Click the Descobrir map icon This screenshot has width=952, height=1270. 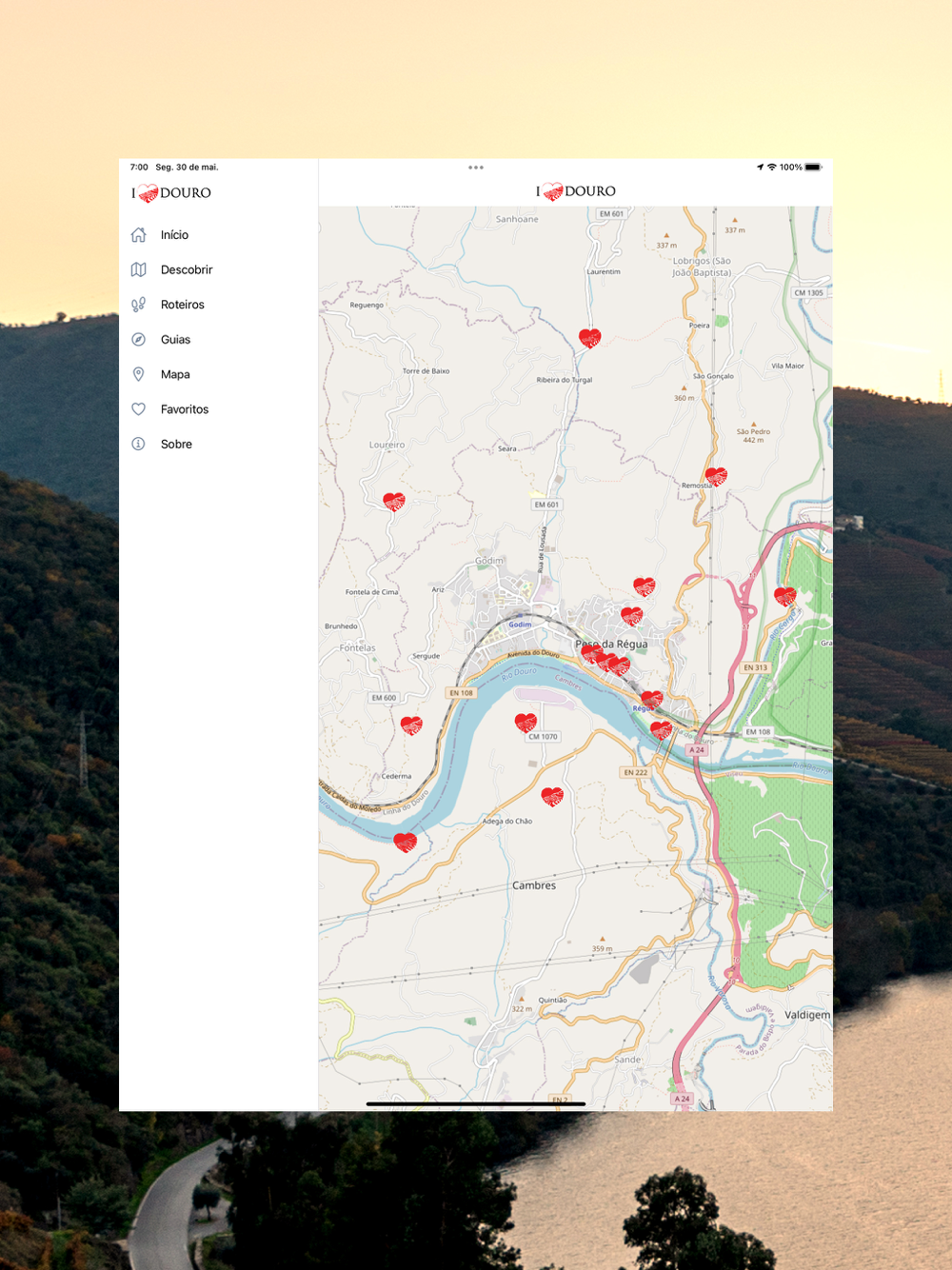coord(139,270)
